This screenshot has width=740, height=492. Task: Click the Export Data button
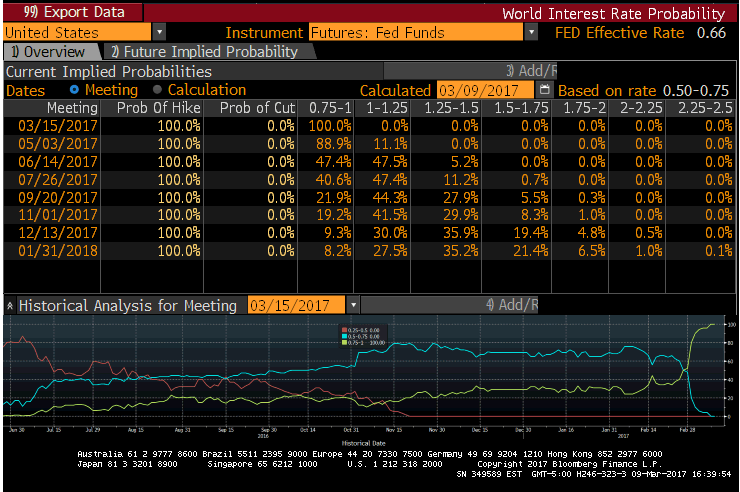[72, 12]
